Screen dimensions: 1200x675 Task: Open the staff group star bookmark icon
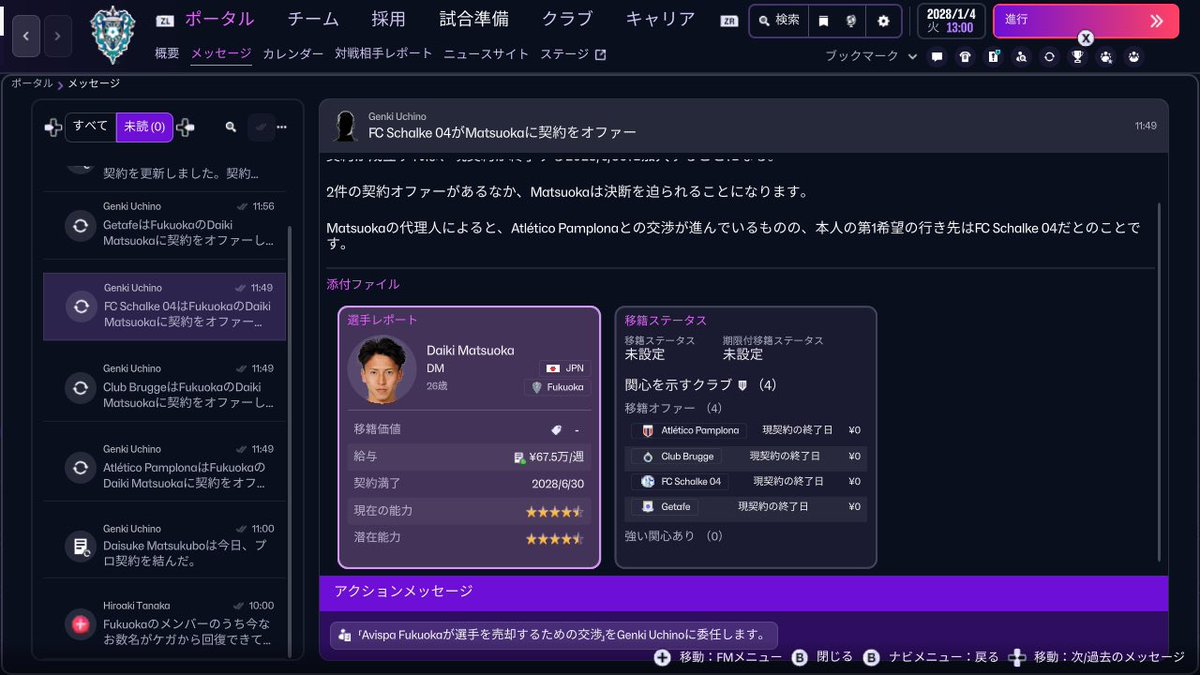pyautogui.click(x=1105, y=56)
